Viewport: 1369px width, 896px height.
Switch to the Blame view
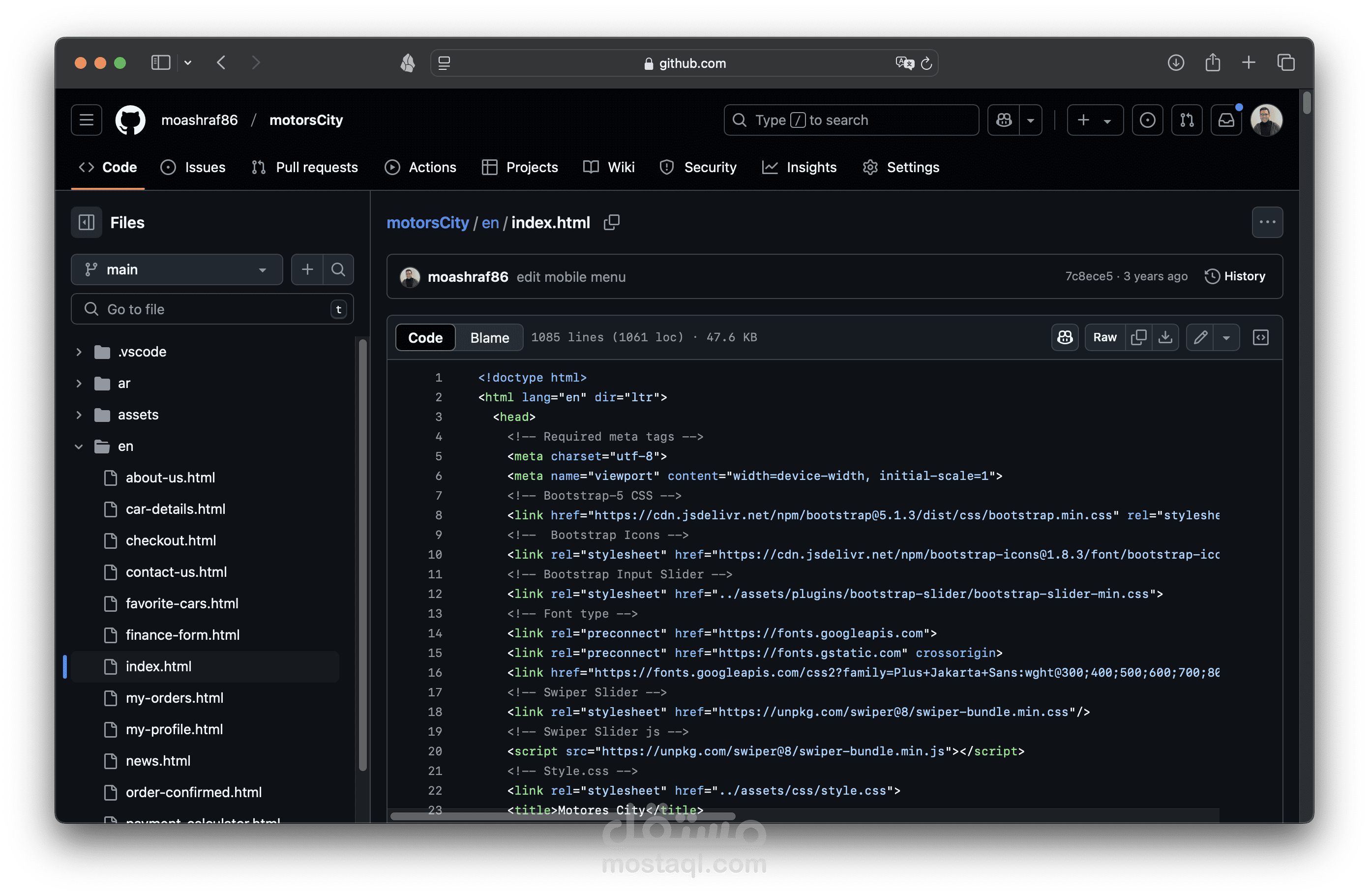pyautogui.click(x=489, y=337)
